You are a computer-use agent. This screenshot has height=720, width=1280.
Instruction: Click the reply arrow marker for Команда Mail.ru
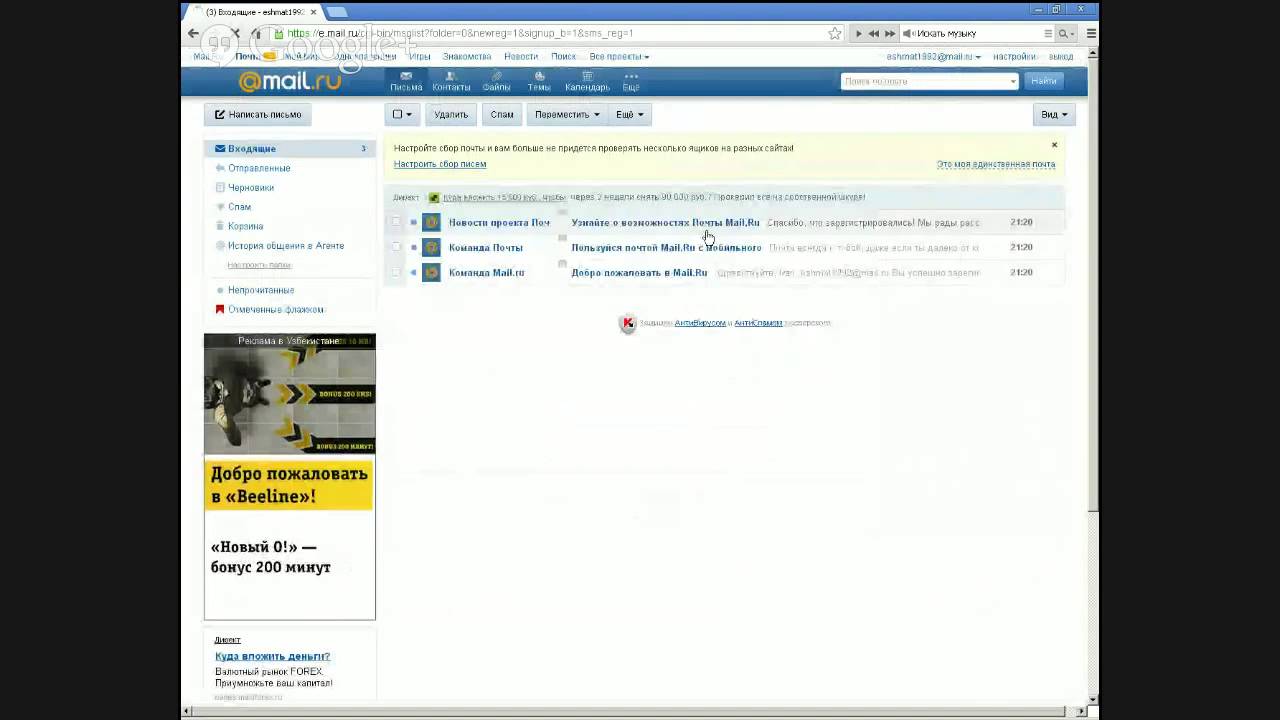pos(413,272)
